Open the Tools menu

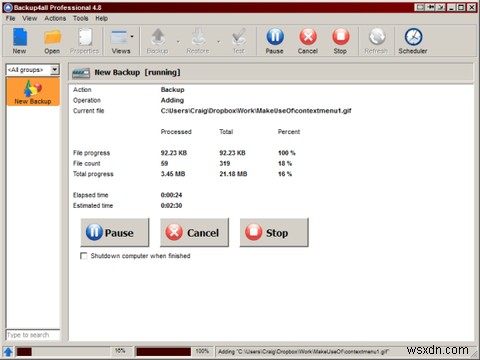coord(81,18)
